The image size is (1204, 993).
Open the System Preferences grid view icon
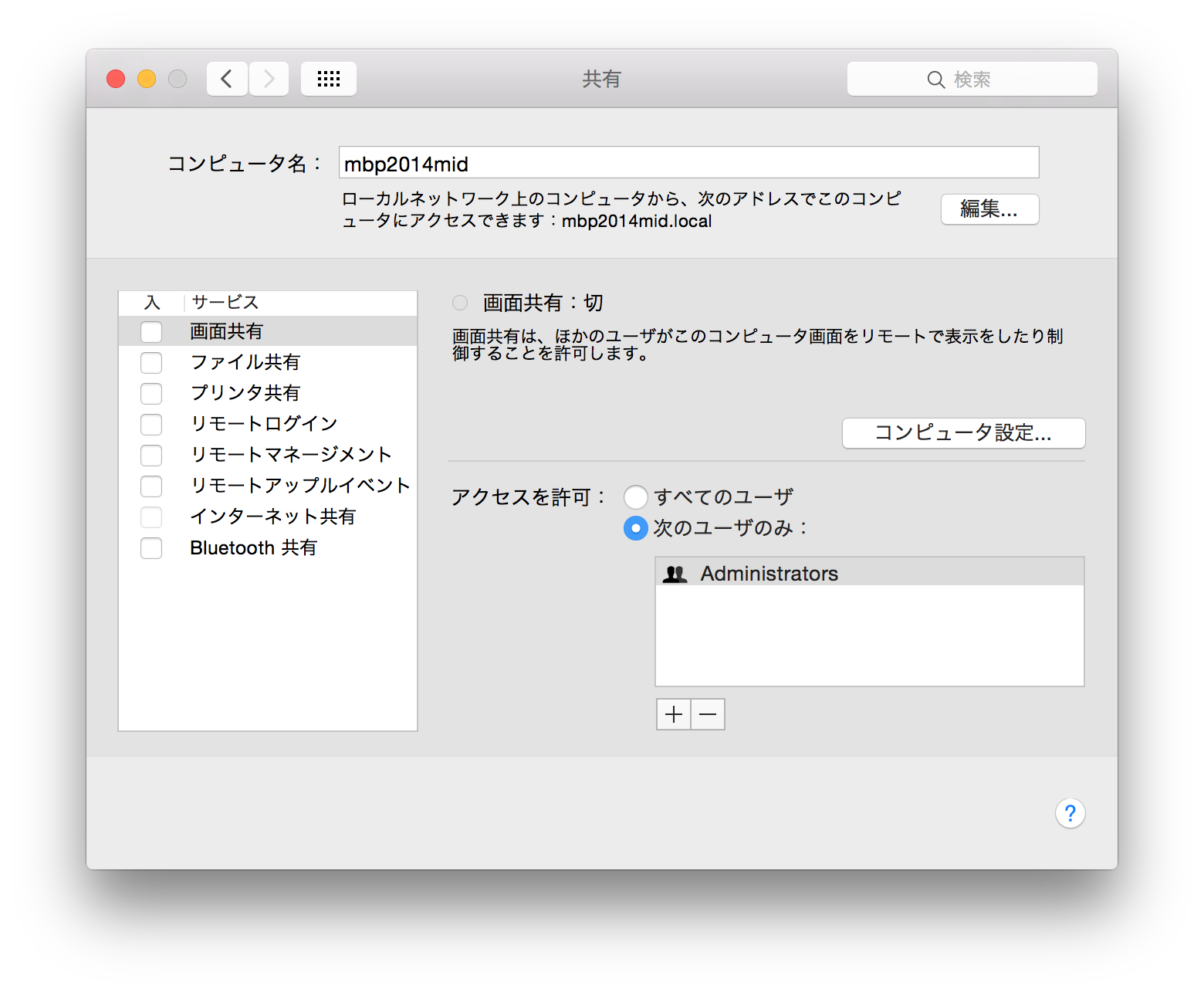[x=328, y=78]
